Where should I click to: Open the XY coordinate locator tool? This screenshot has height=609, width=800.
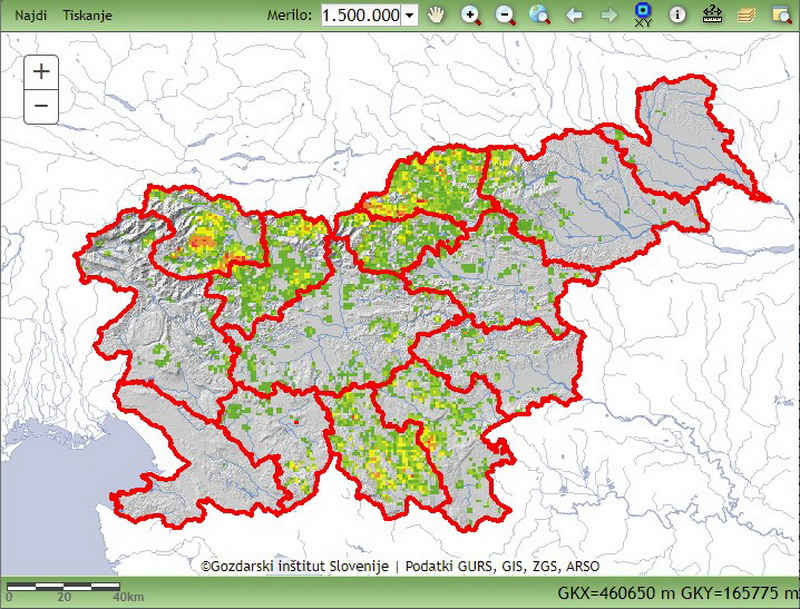coord(643,15)
